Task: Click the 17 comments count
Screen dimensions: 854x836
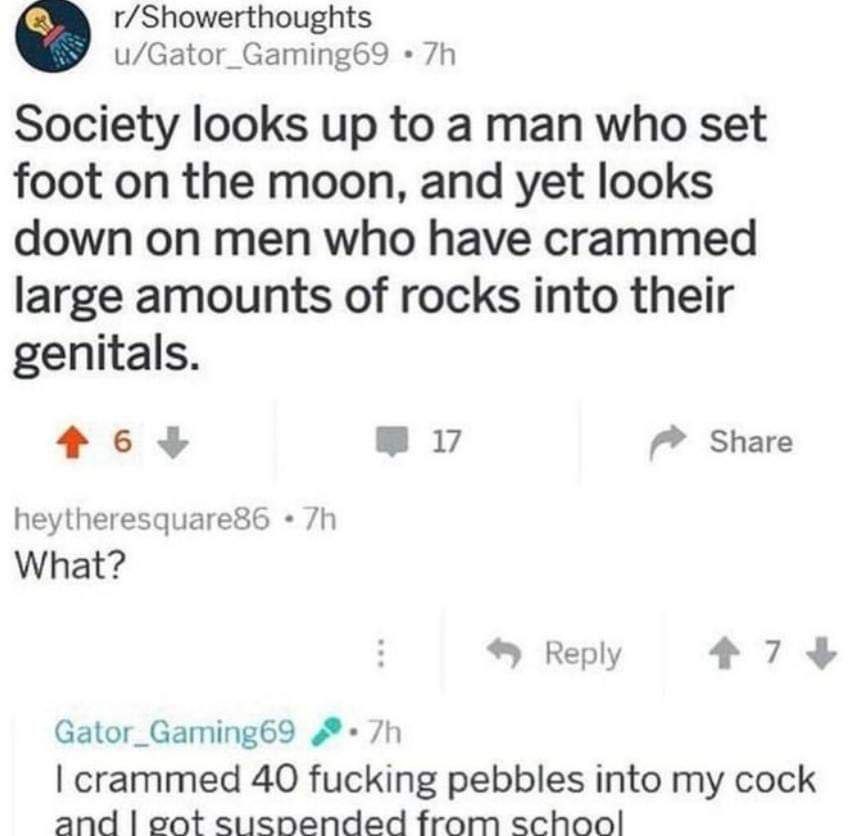Action: tap(442, 441)
